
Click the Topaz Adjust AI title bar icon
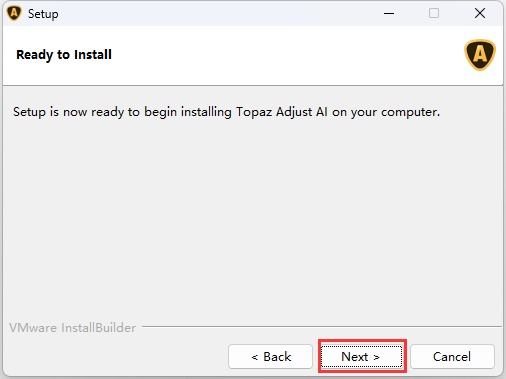(14, 13)
